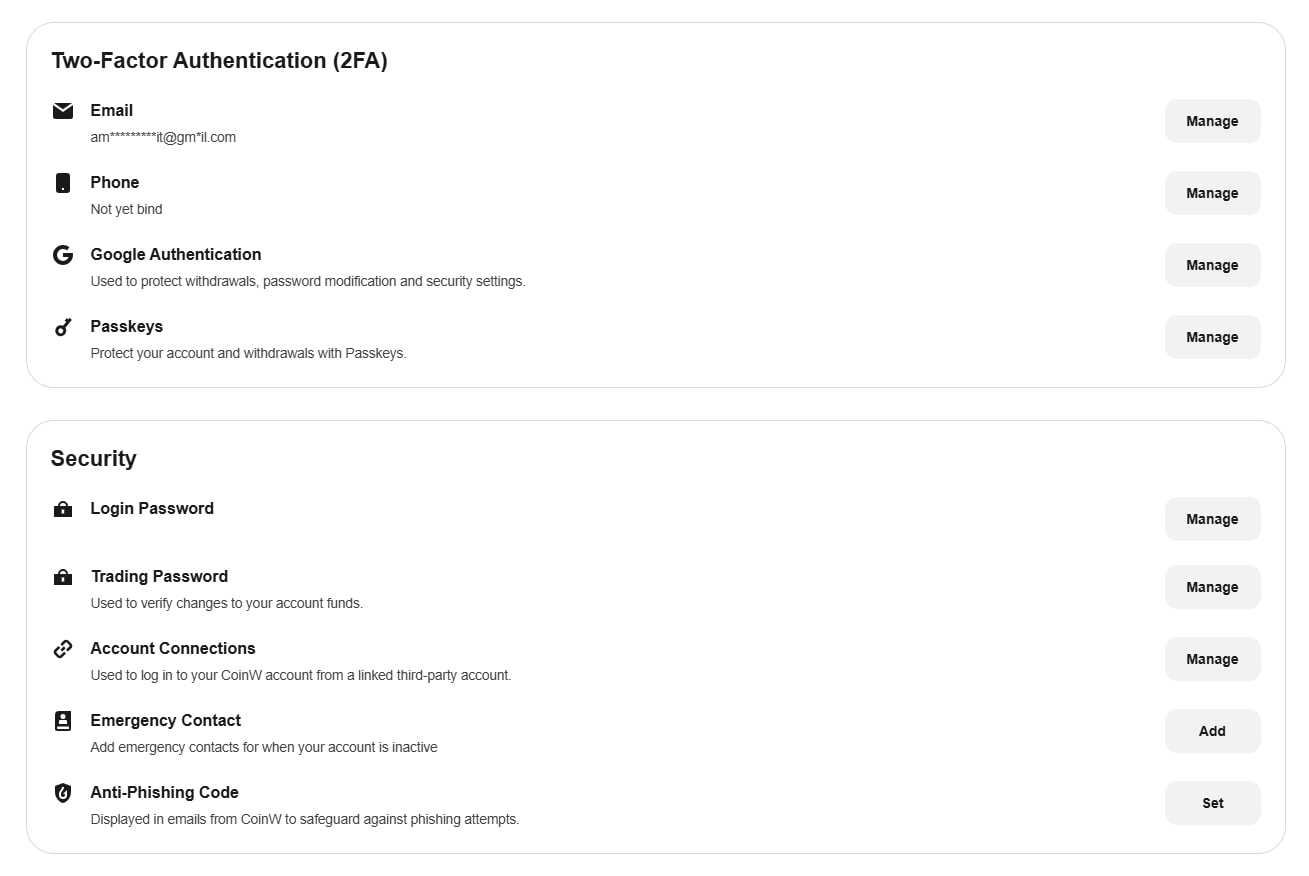Select the Anti-Phishing Code title
Viewport: 1309px width, 876px height.
(x=164, y=792)
